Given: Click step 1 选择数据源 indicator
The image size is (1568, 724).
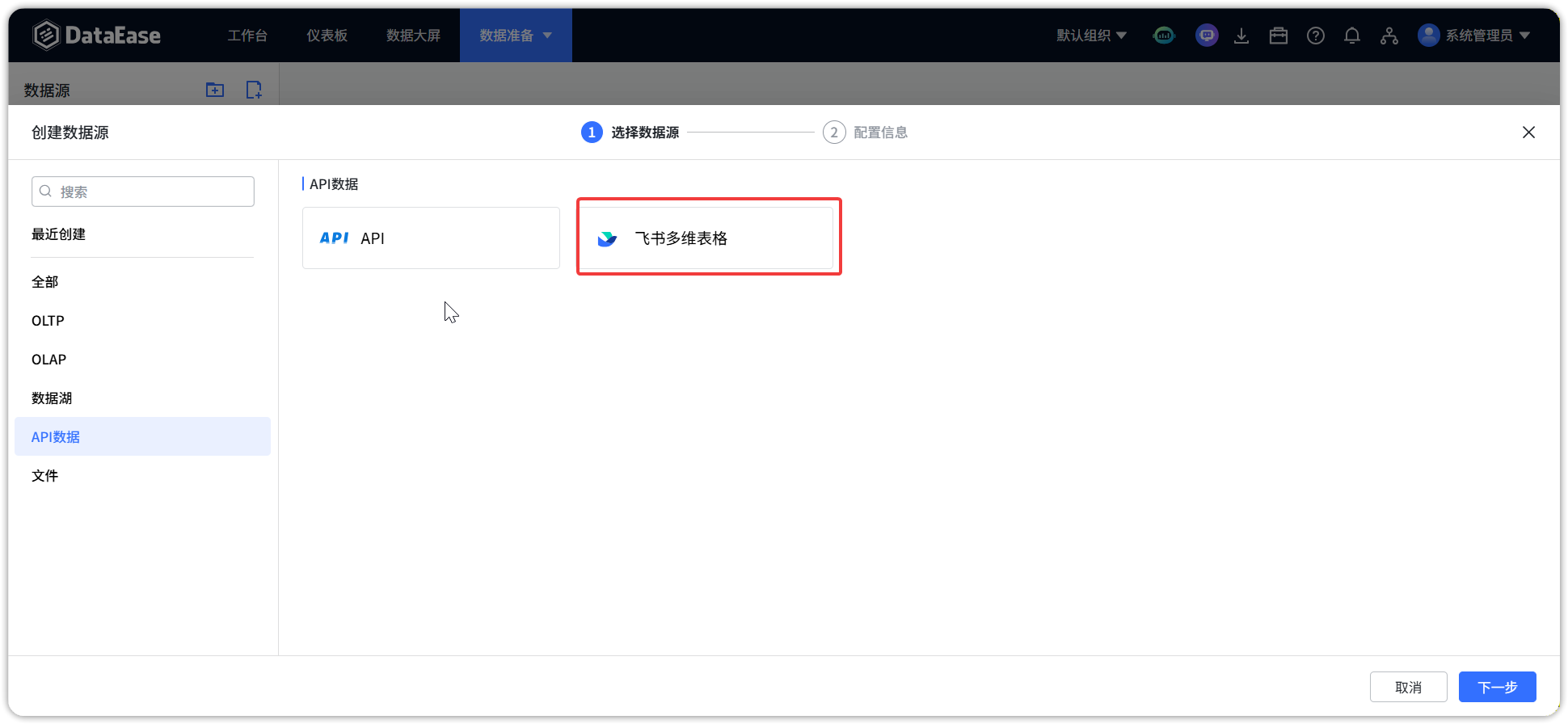Looking at the screenshot, I should click(x=630, y=133).
